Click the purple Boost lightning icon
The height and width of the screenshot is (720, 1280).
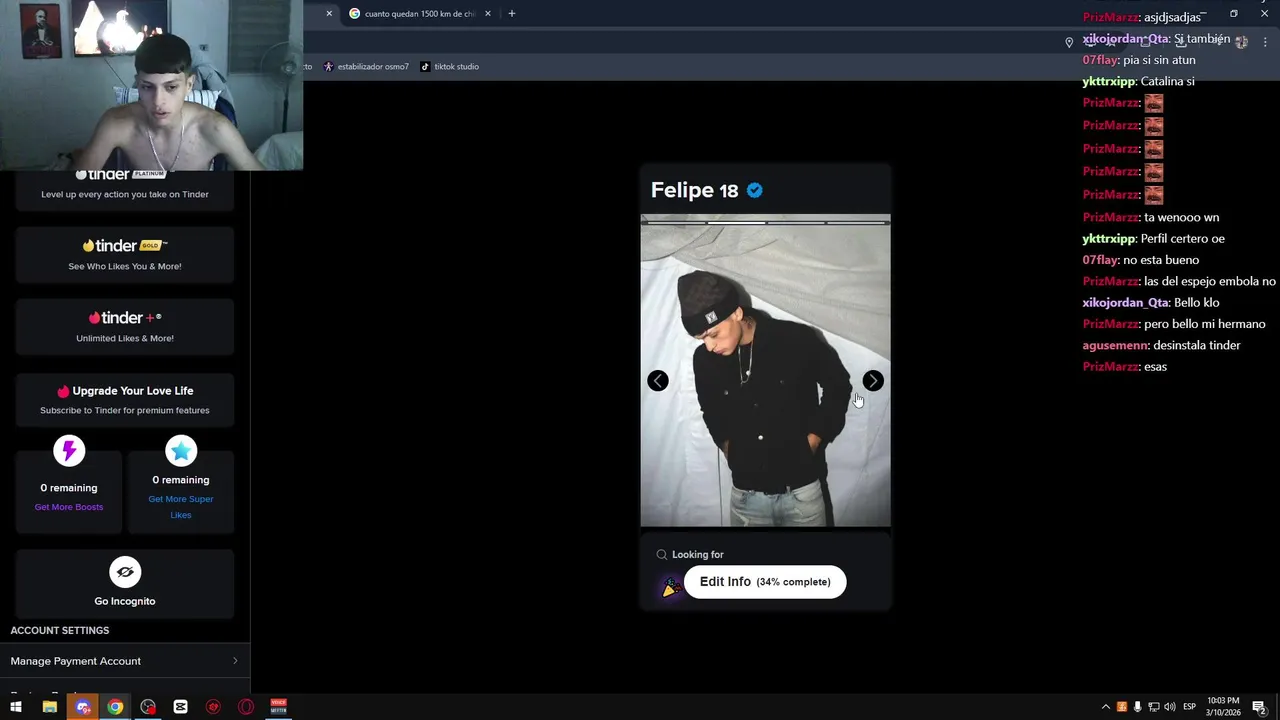[69, 451]
